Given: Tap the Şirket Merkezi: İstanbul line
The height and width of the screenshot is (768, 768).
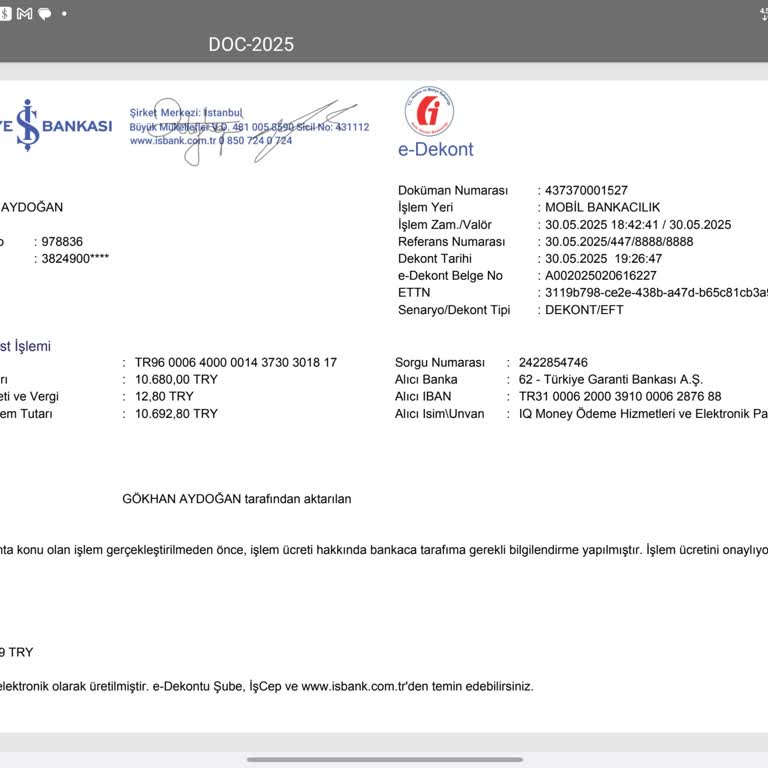Looking at the screenshot, I should [186, 113].
